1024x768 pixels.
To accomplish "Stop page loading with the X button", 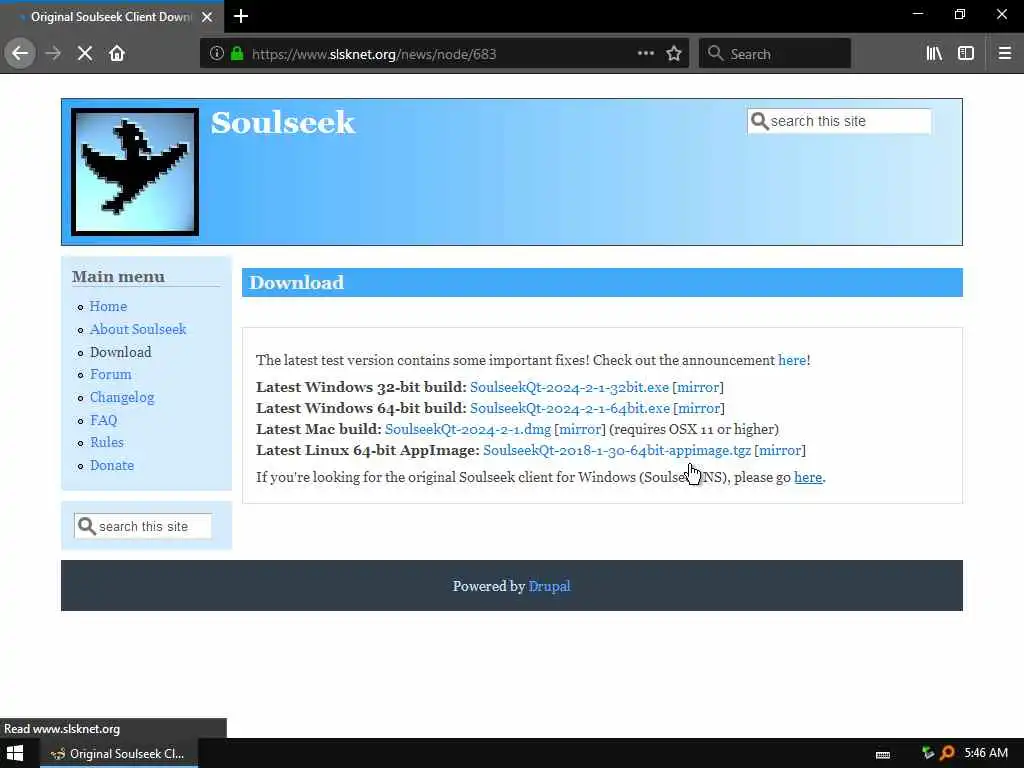I will [x=85, y=54].
